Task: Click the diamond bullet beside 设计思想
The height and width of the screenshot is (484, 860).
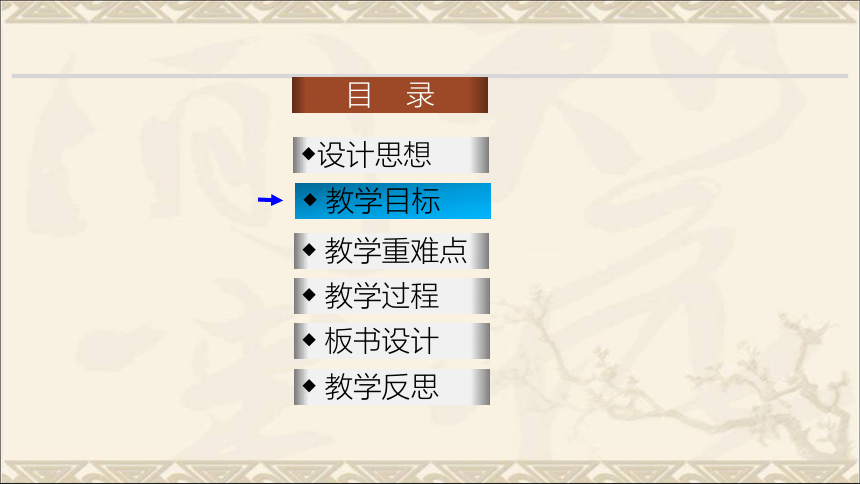Action: [309, 154]
